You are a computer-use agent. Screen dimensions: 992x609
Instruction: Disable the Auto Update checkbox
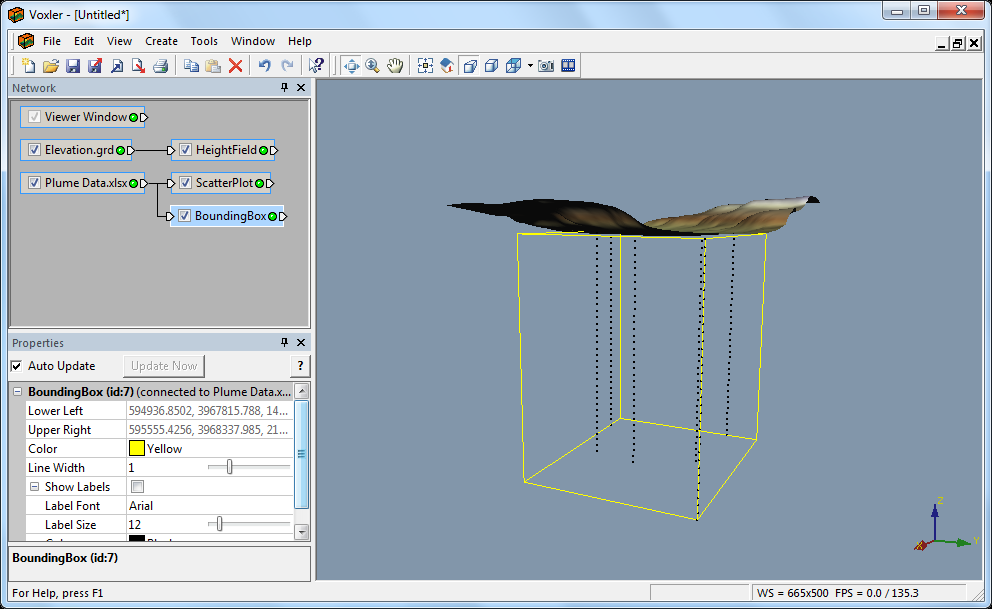[16, 366]
